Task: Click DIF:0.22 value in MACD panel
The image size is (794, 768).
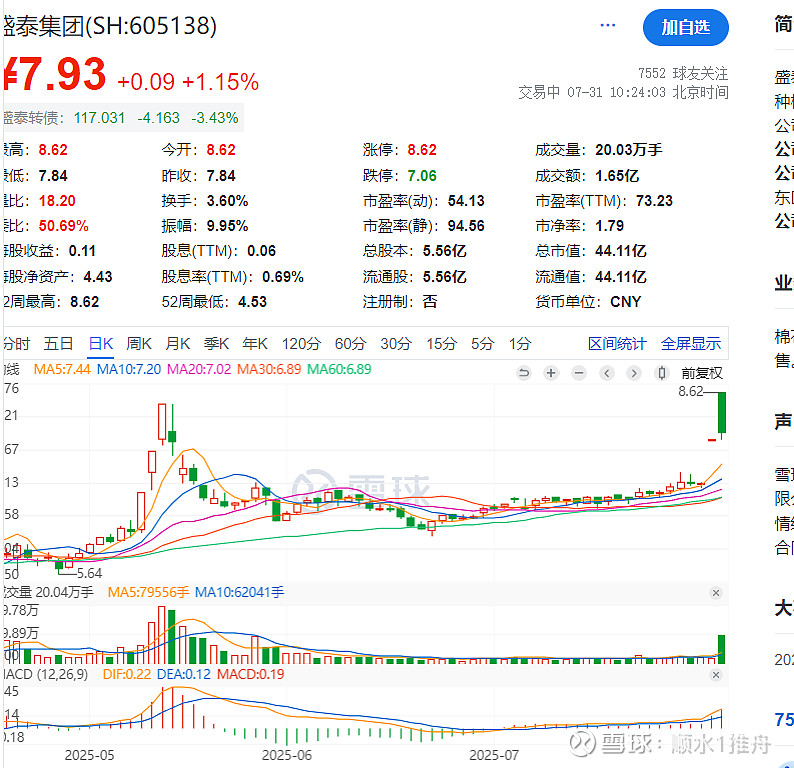Action: pyautogui.click(x=127, y=674)
